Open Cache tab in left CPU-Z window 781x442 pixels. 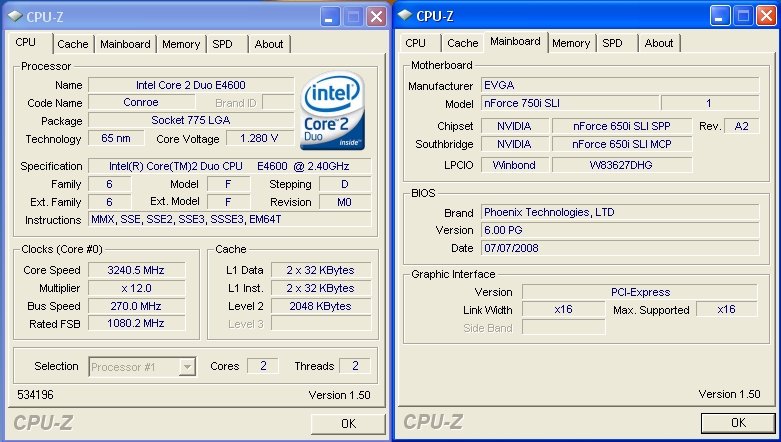[73, 44]
